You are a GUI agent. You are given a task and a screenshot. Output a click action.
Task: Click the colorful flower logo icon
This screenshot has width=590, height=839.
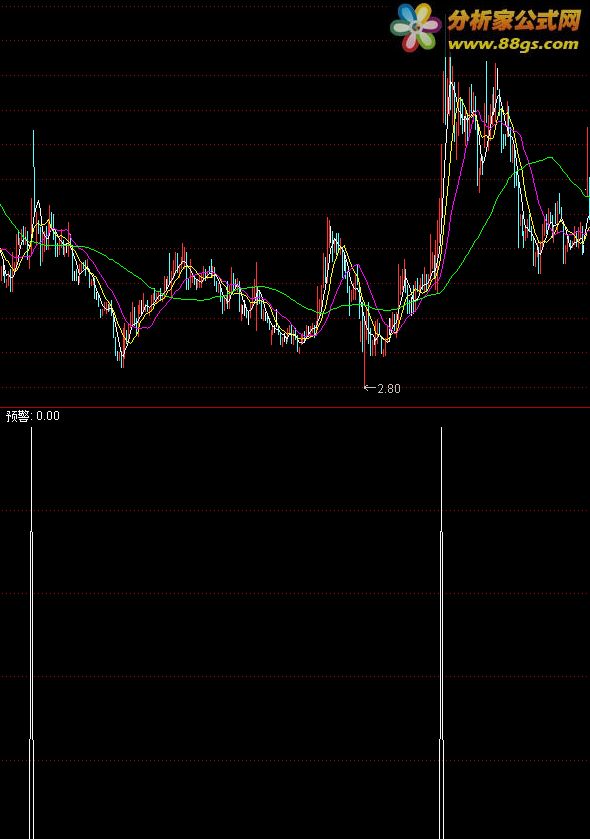[x=415, y=27]
